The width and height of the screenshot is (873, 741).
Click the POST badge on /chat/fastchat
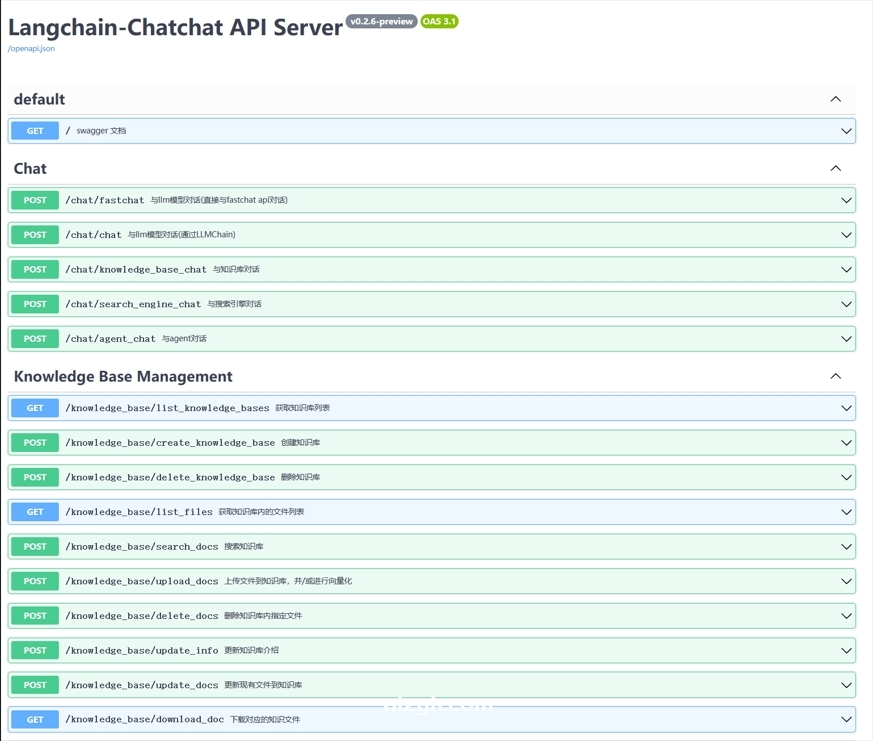point(33,200)
